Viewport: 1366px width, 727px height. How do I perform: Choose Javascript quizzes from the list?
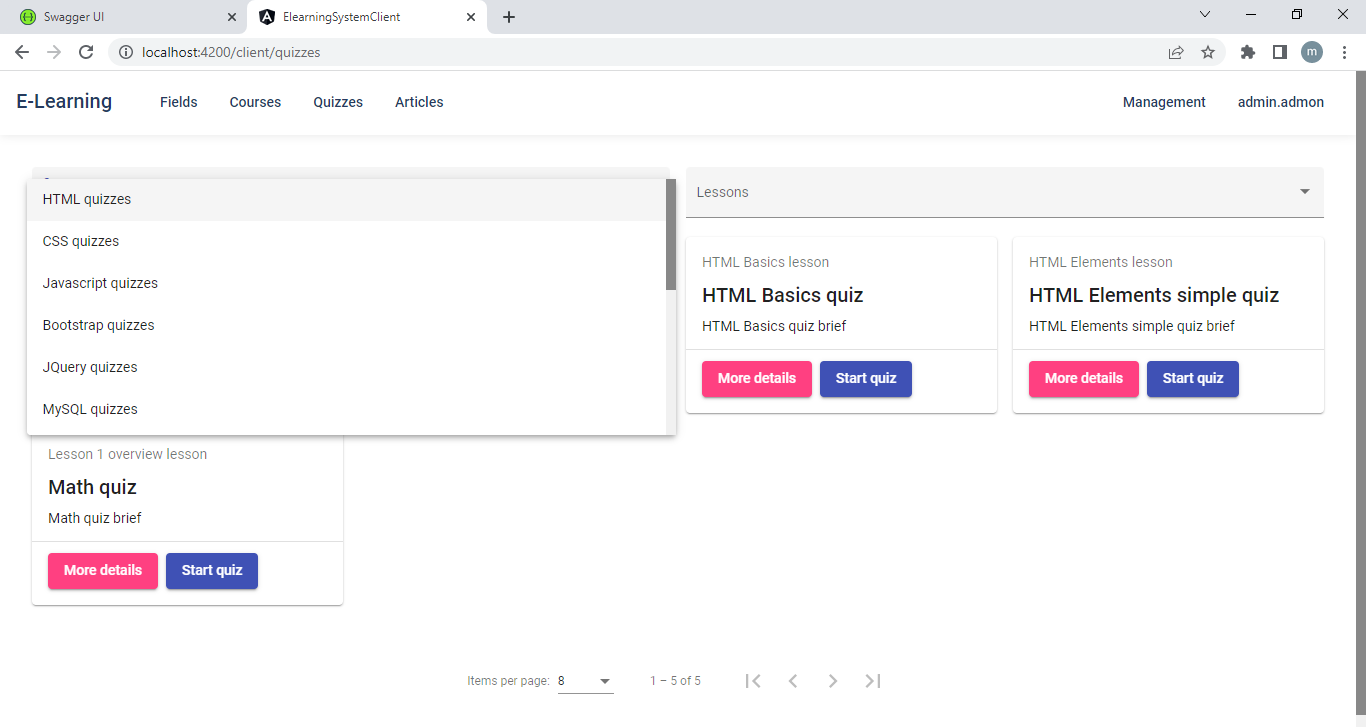pos(100,283)
